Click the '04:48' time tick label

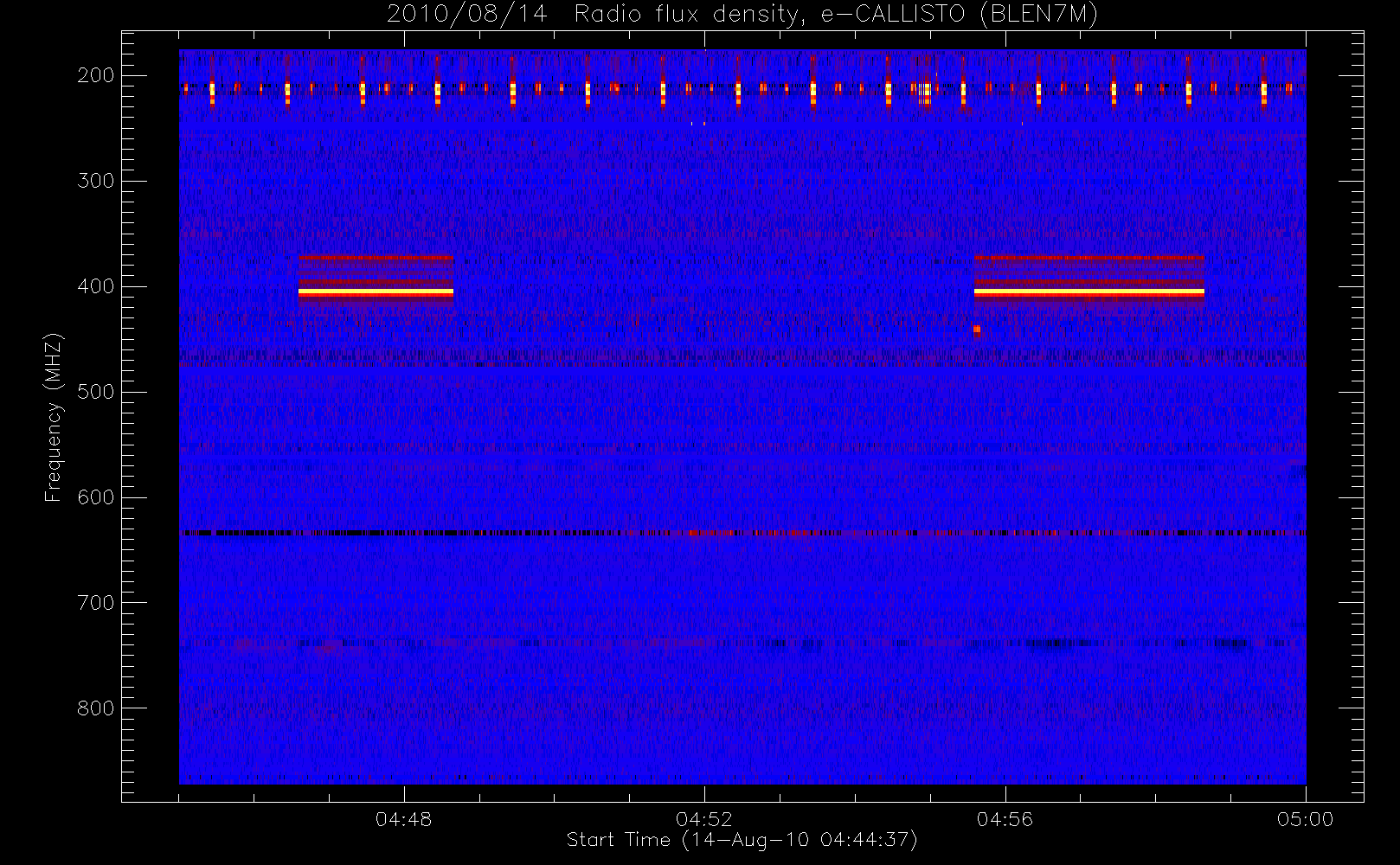pos(404,819)
